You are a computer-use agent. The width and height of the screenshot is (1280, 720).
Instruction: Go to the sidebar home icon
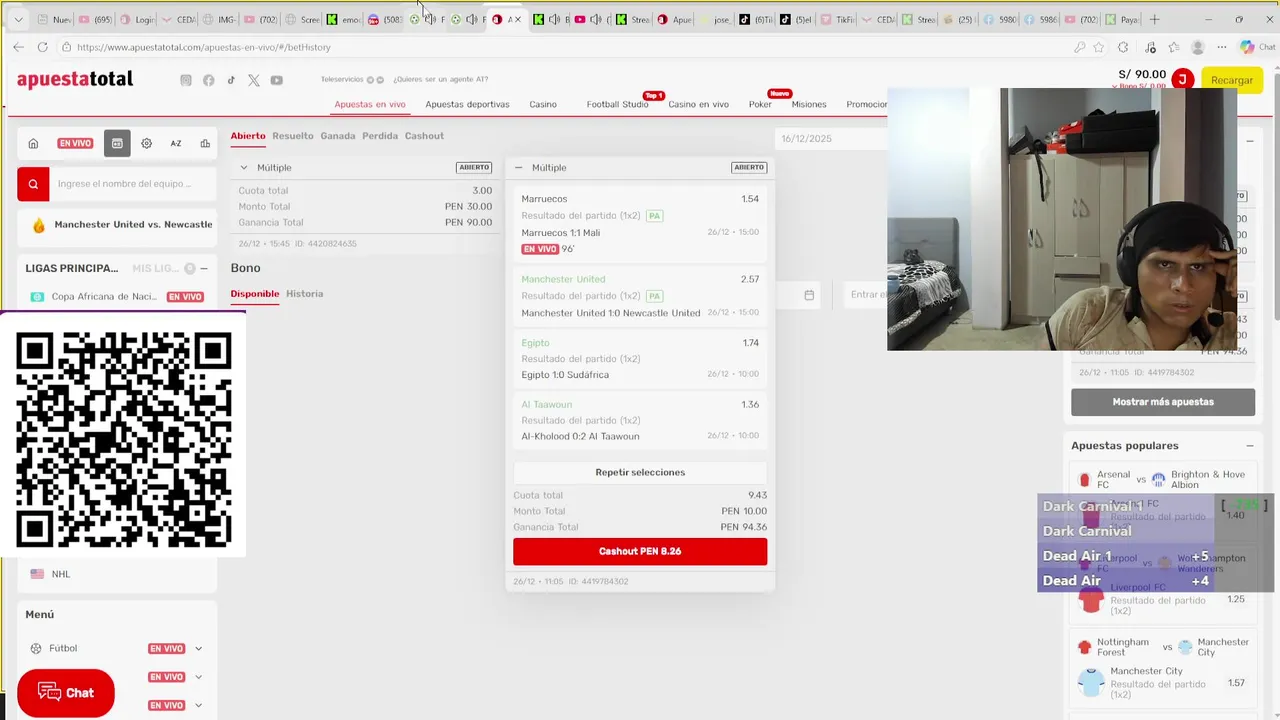pos(33,143)
